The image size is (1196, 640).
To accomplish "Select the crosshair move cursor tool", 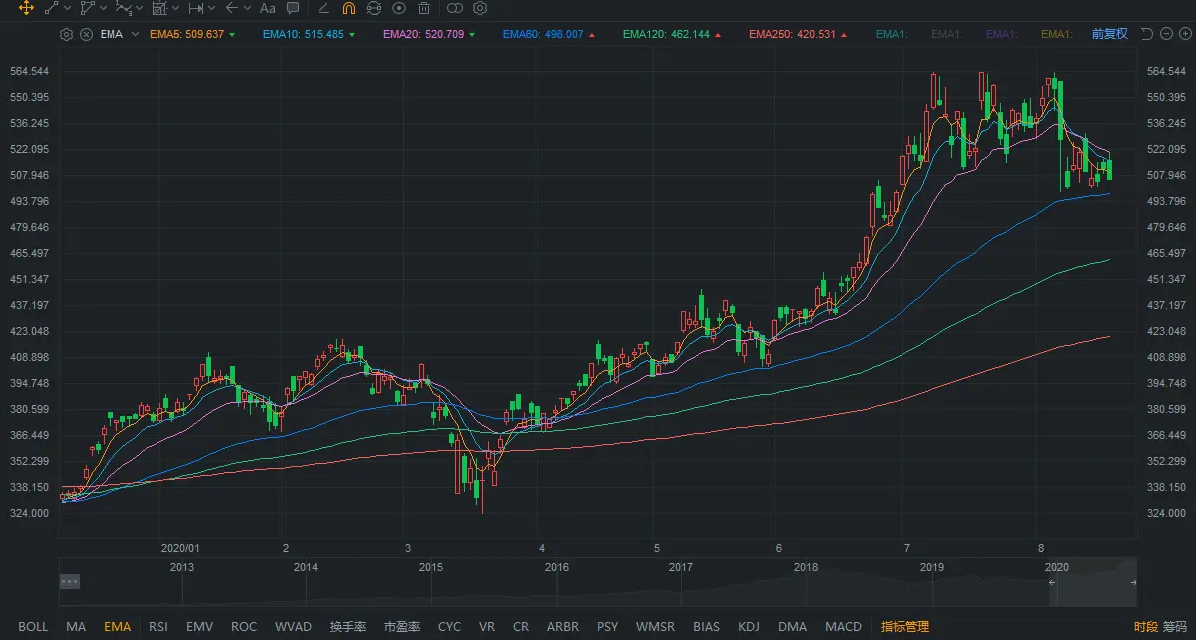I will click(26, 8).
